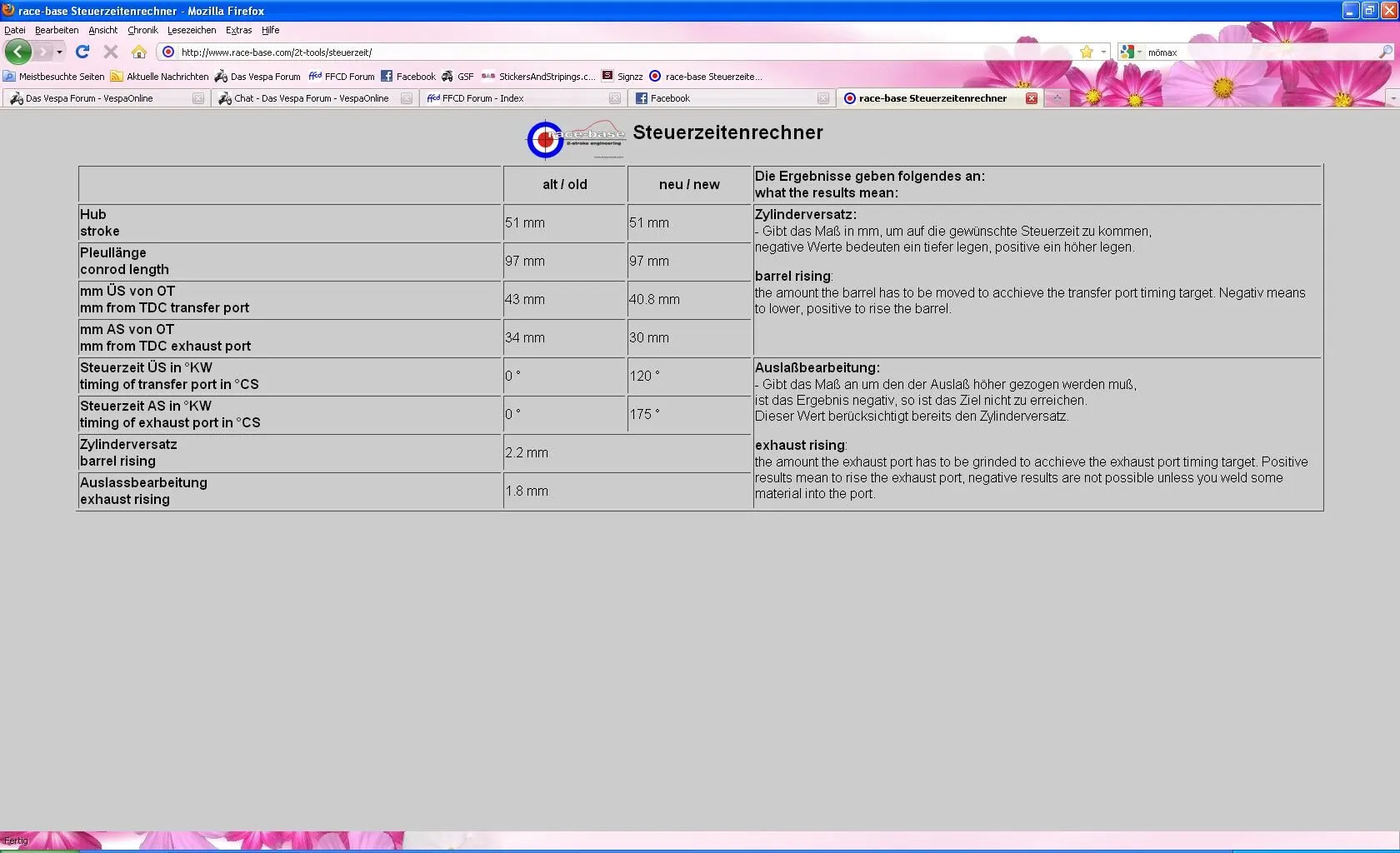
Task: Open the StickersAndStripings bookmark
Action: (x=538, y=76)
